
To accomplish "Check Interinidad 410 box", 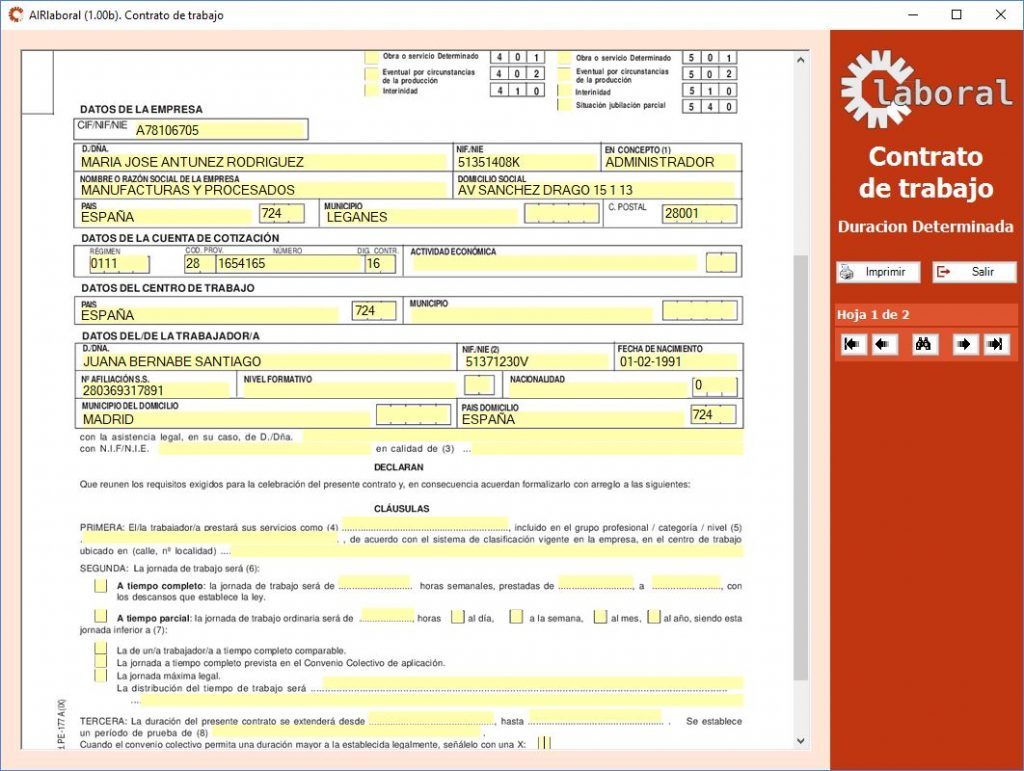I will click(x=371, y=91).
